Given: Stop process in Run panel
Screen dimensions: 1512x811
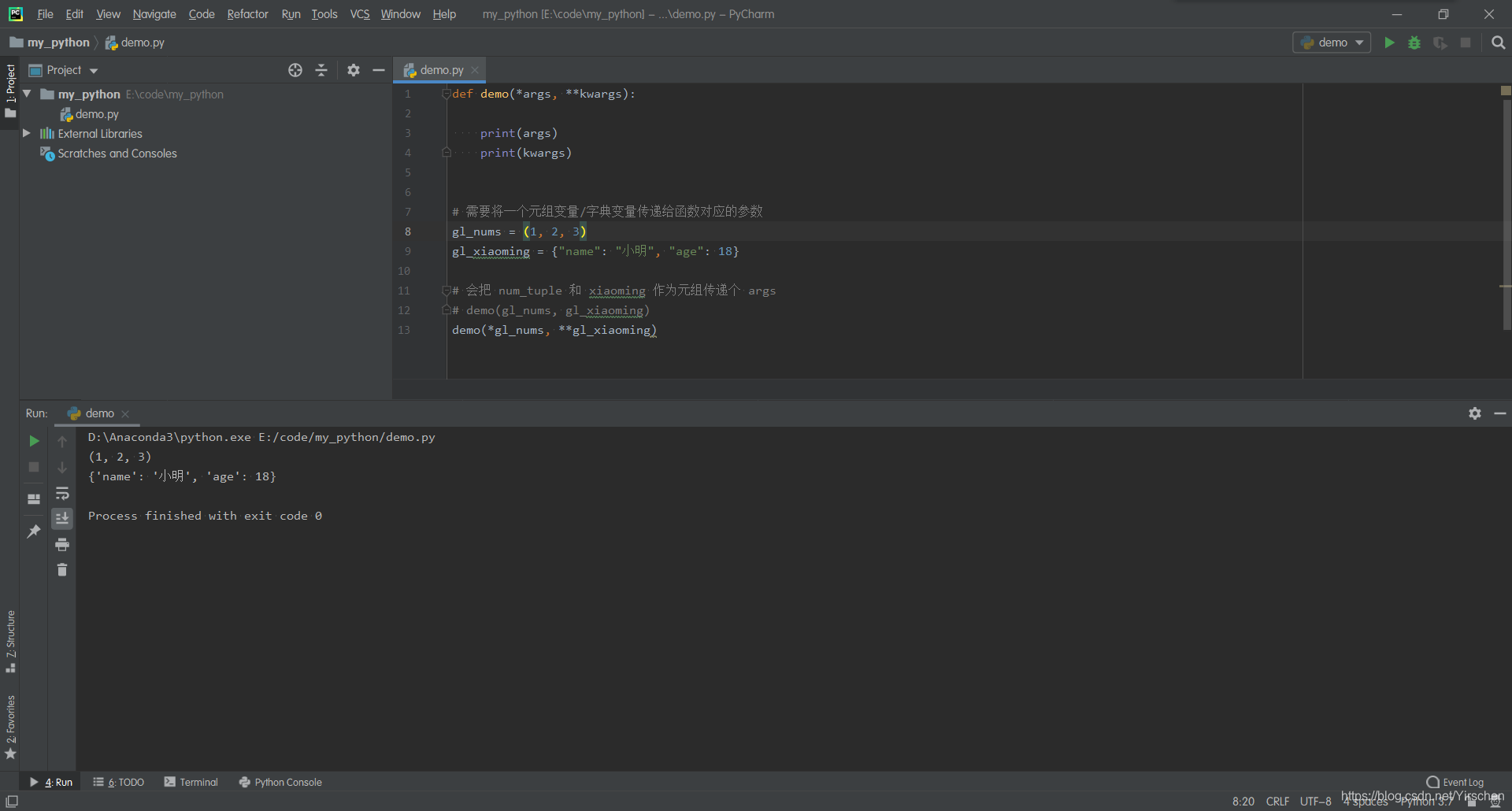Looking at the screenshot, I should tap(34, 467).
